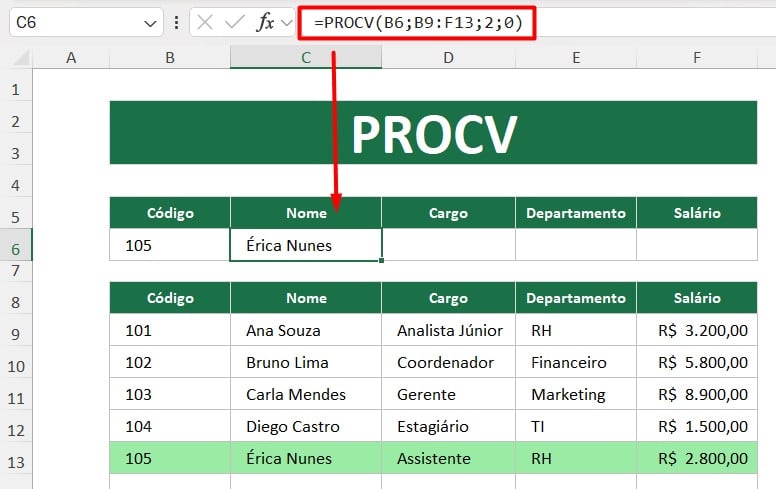Click the Name Box showing C6
Screen dimensions: 776x489
(86, 22)
